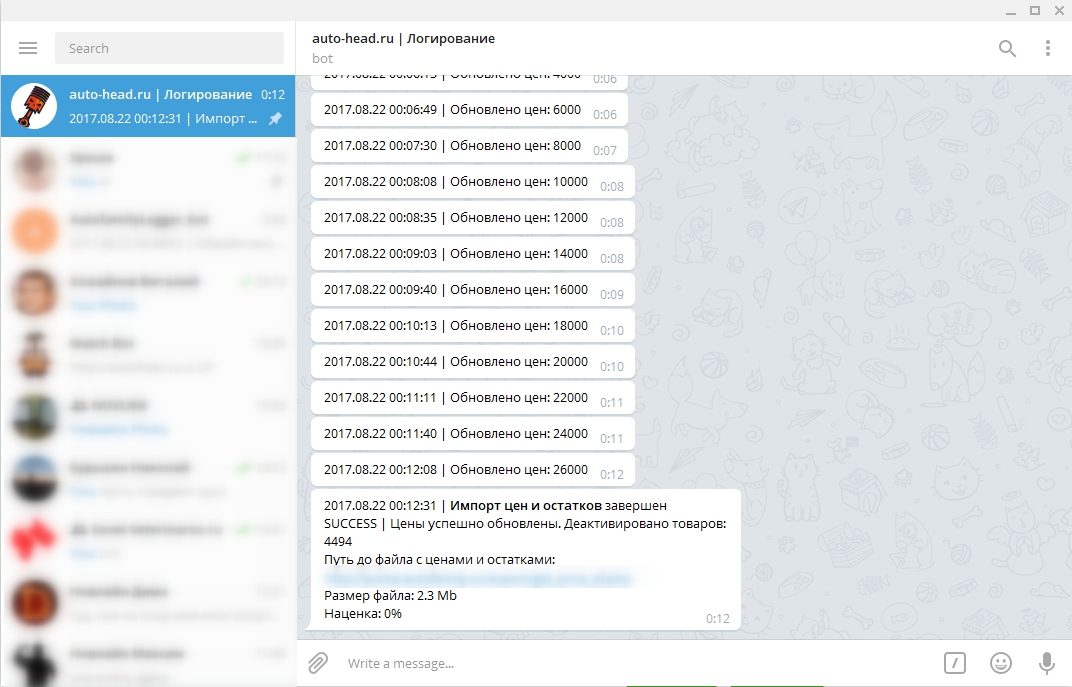
Task: Select message Обновлено цен: 20000
Action: 472,362
